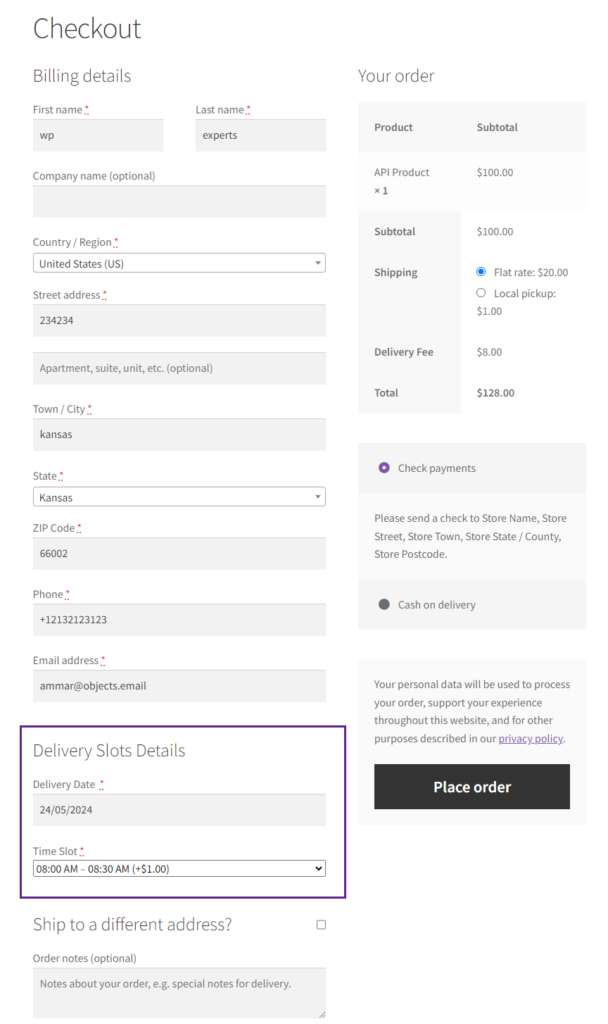The width and height of the screenshot is (608, 1024).
Task: Click the Place order button
Action: (x=472, y=787)
